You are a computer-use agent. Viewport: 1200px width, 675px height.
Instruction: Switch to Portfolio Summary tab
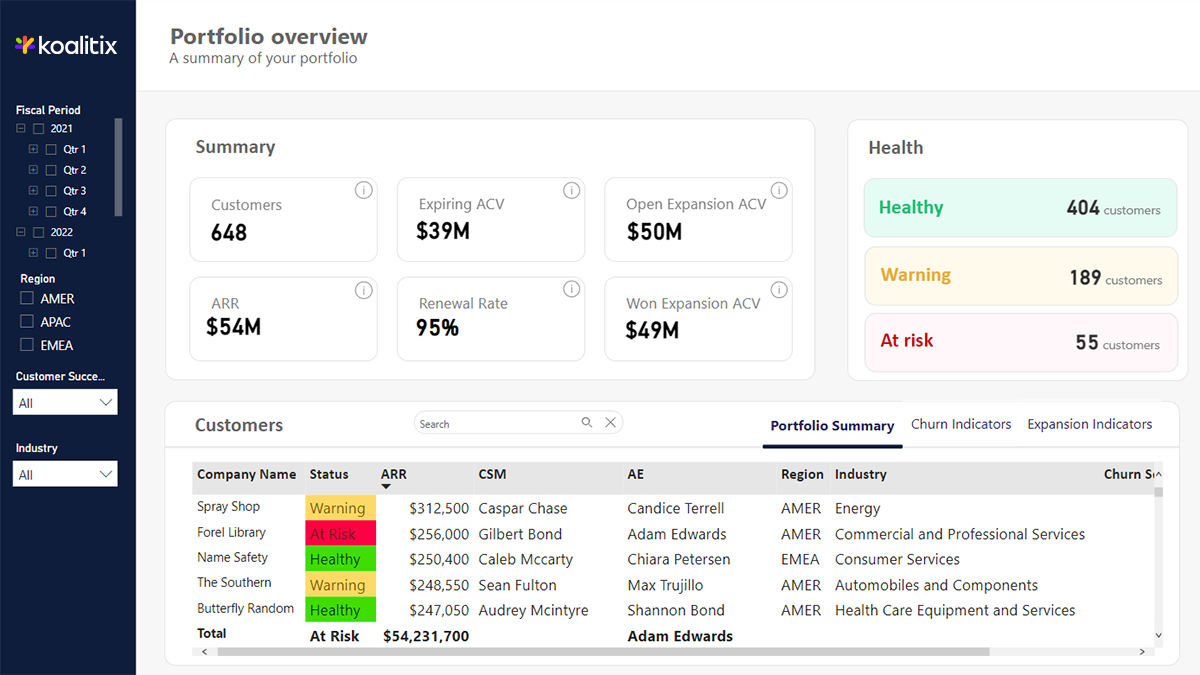tap(832, 426)
